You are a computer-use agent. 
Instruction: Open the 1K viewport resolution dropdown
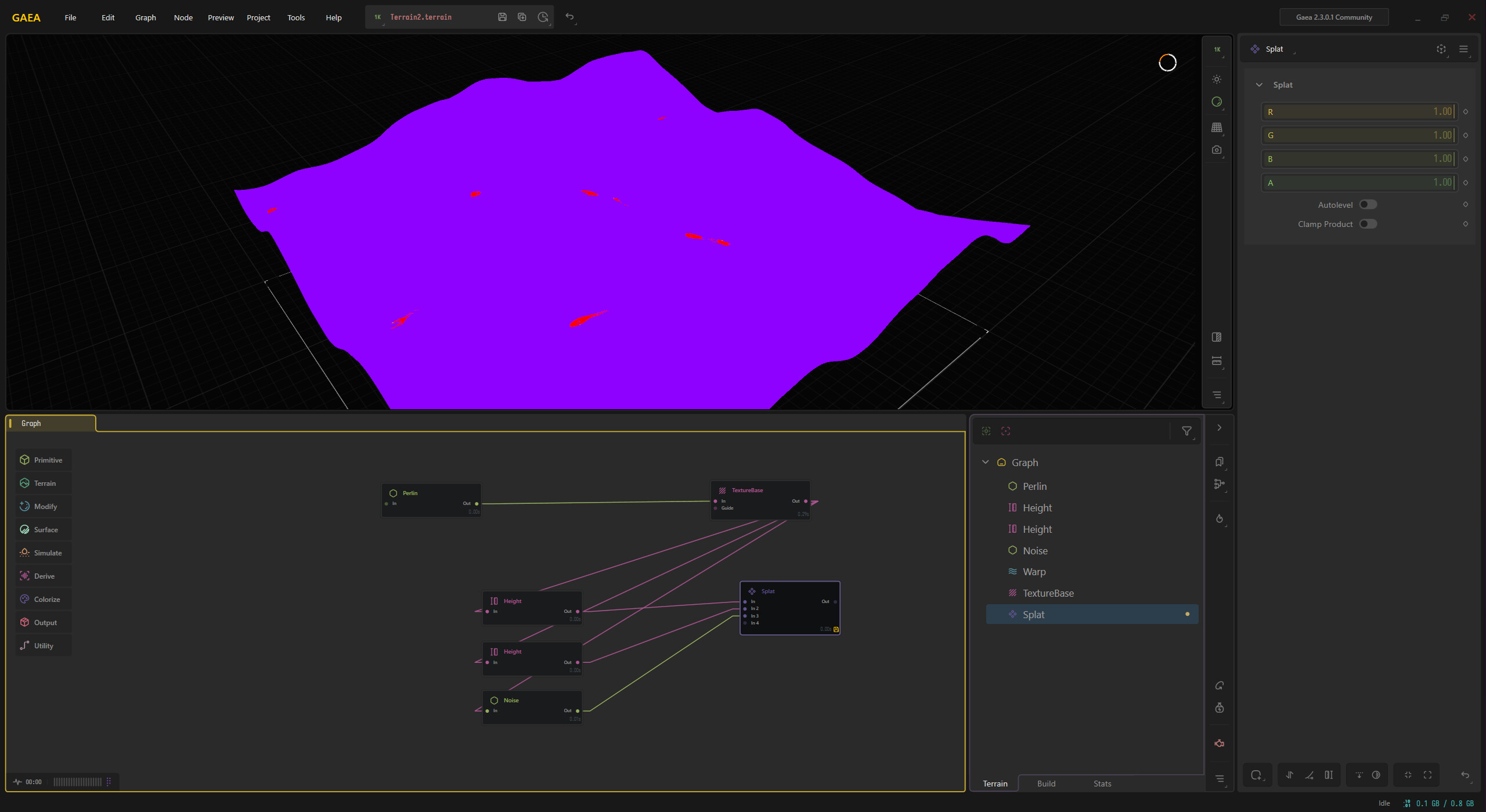(1217, 50)
